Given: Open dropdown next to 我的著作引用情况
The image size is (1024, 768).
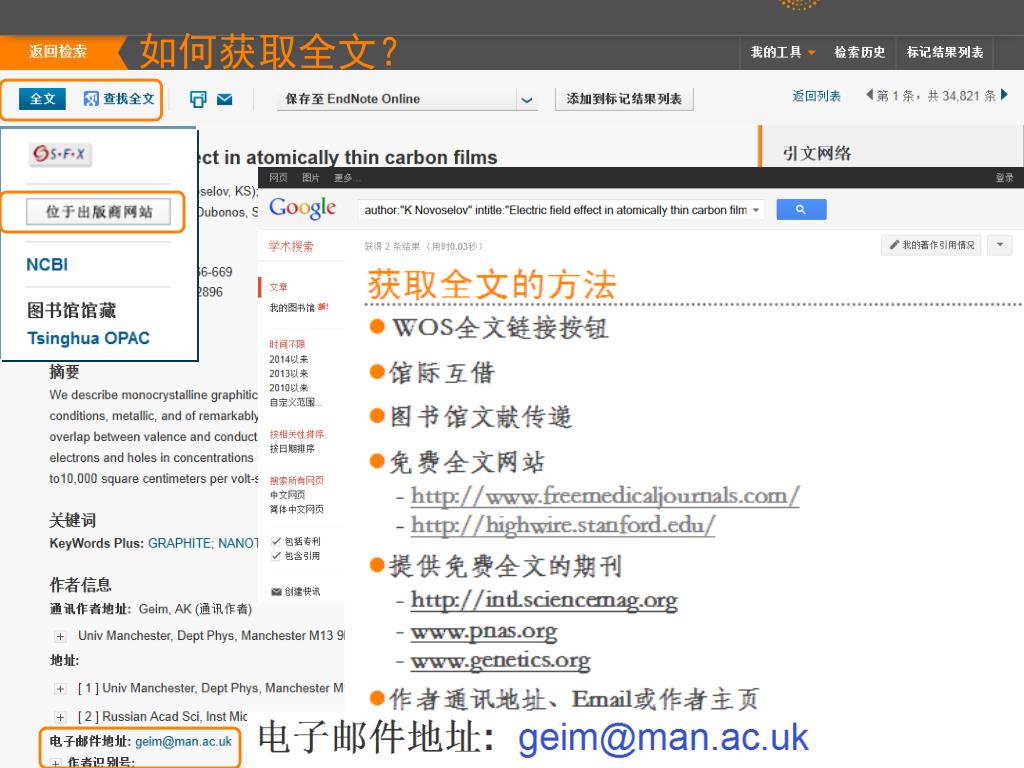Looking at the screenshot, I should 1000,245.
